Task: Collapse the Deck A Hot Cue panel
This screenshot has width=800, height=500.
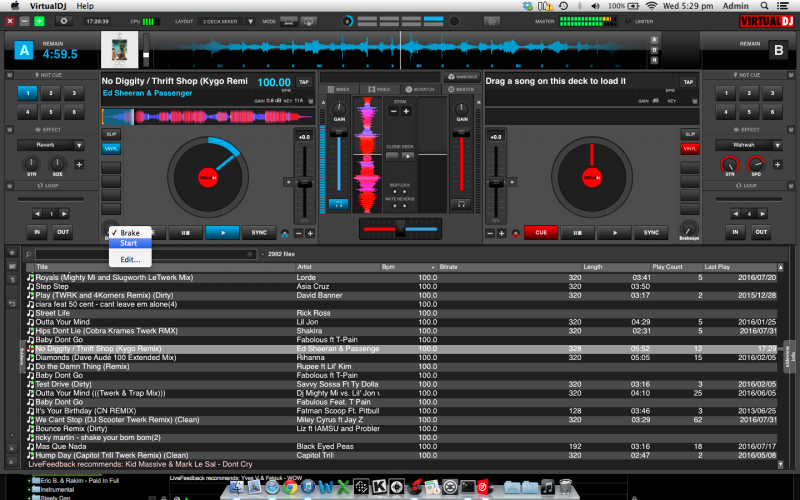Action: [9, 75]
